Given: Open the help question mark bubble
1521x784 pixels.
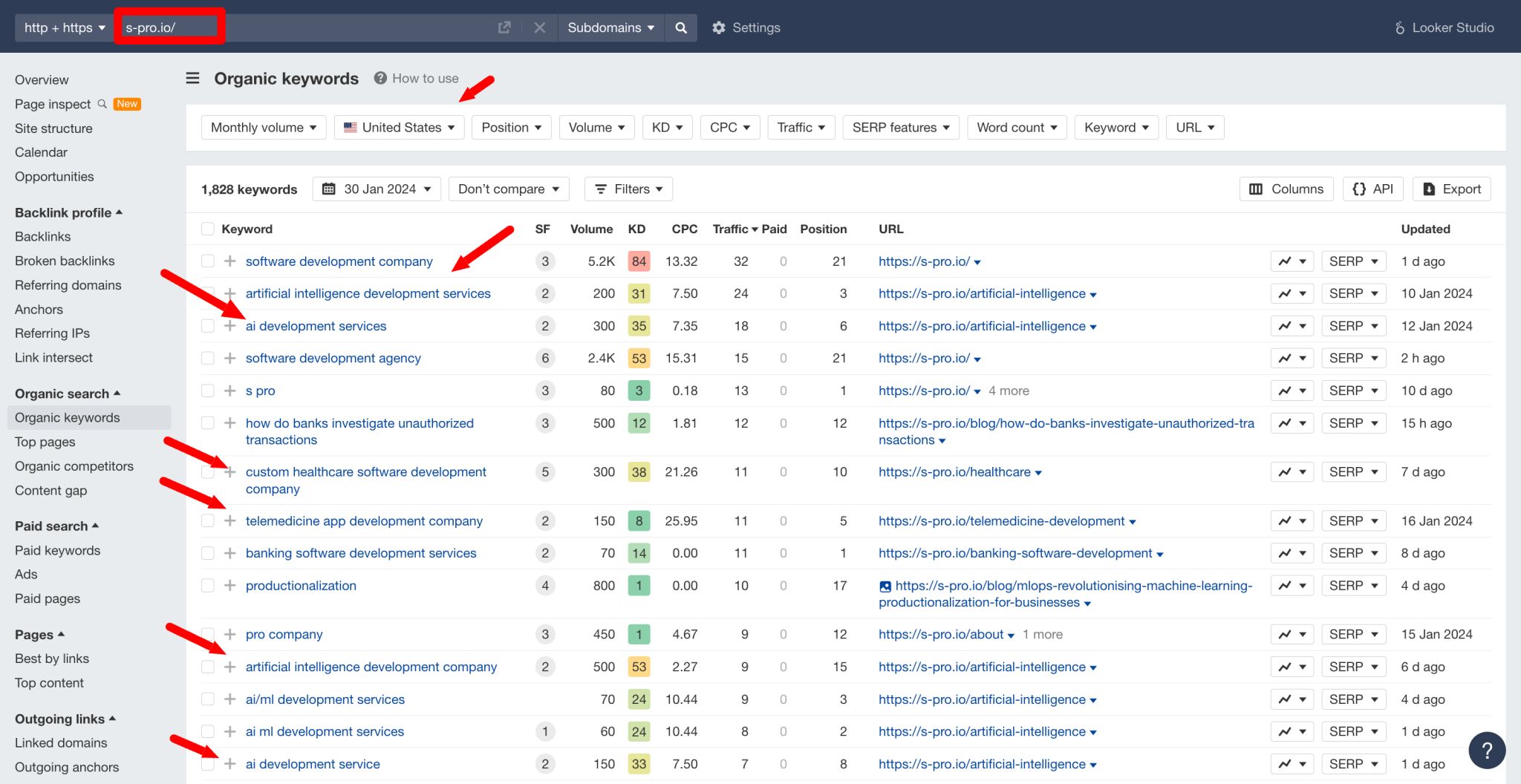Looking at the screenshot, I should pos(1487,750).
